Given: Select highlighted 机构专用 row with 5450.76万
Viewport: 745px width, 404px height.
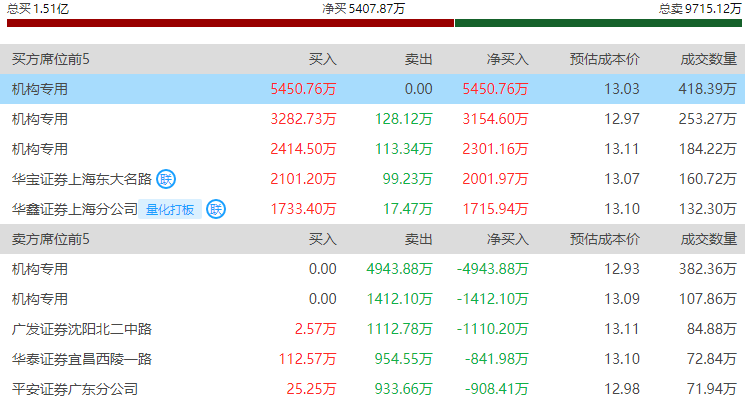Looking at the screenshot, I should (x=372, y=89).
